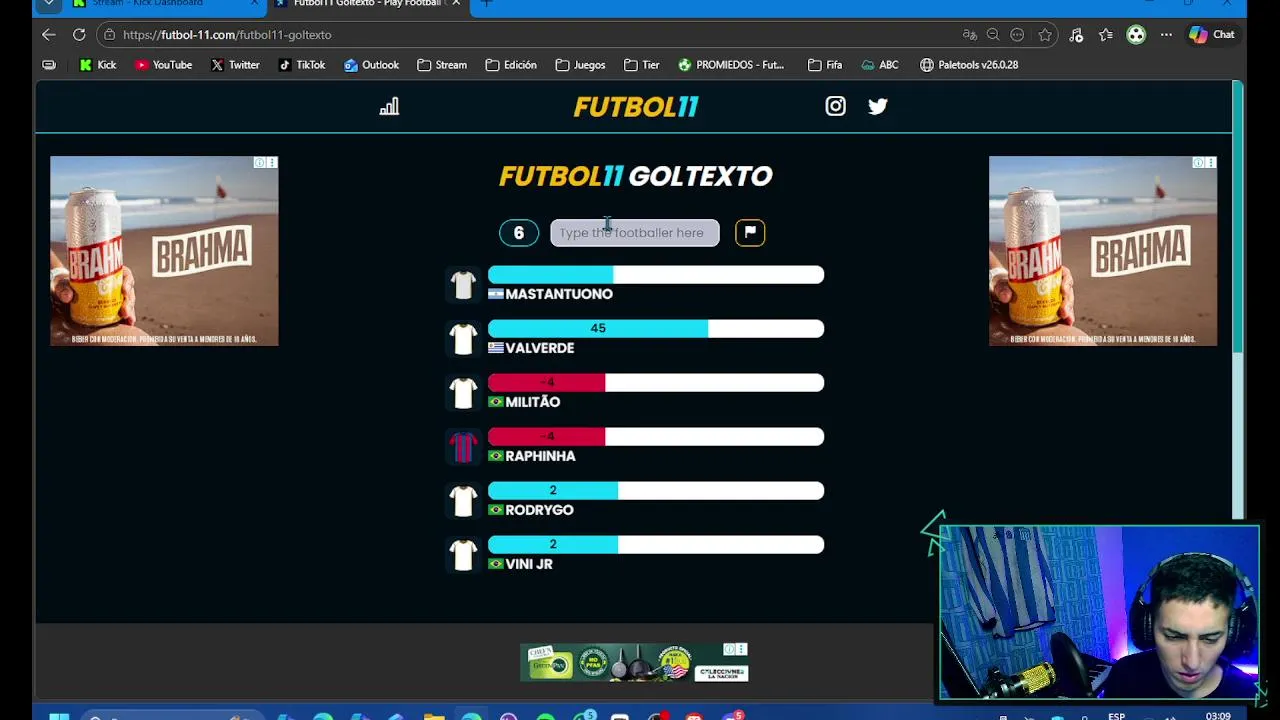Click the give-up flag button
The image size is (1280, 720).
(x=750, y=232)
